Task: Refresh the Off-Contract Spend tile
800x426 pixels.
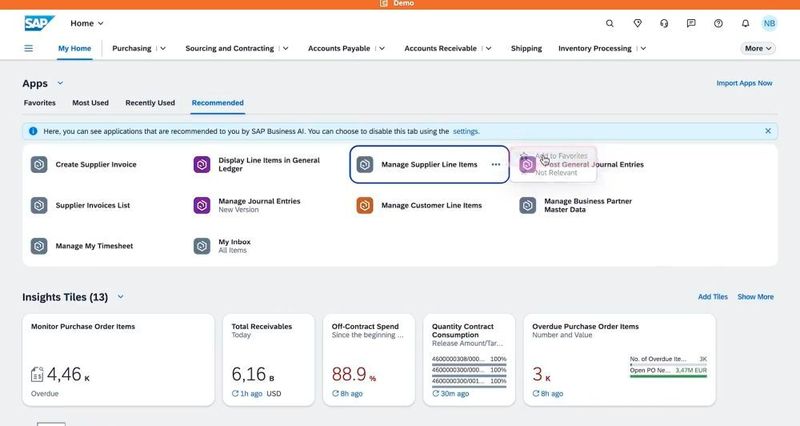Action: [x=335, y=393]
